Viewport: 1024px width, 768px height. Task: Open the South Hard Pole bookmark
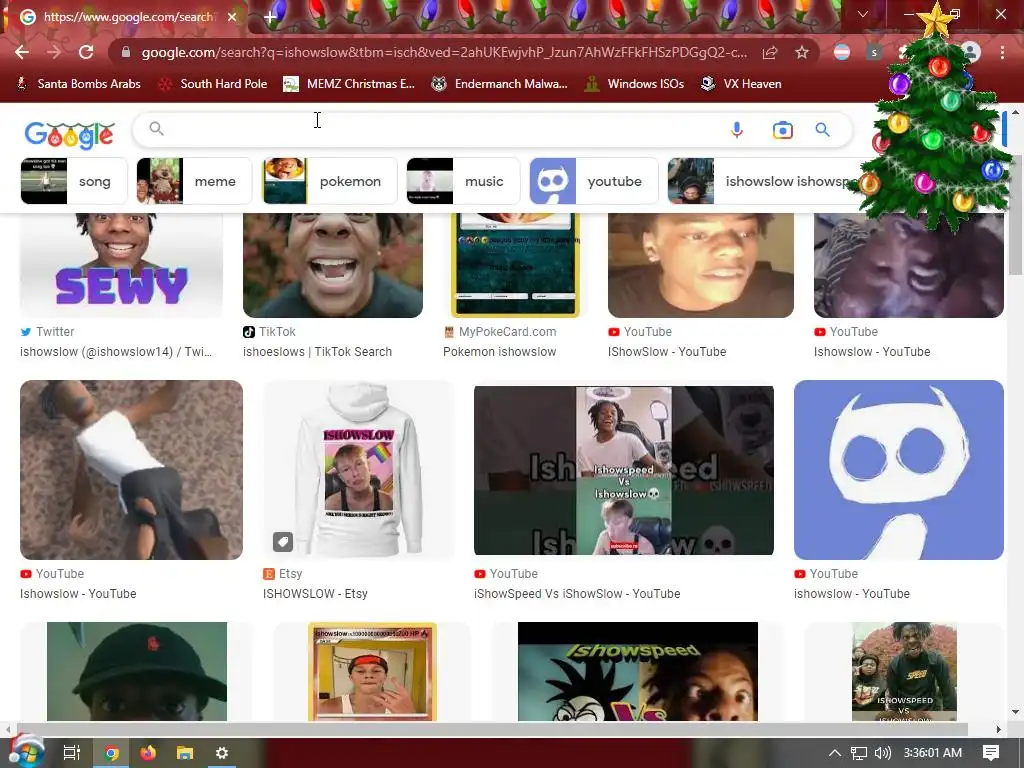tap(214, 84)
